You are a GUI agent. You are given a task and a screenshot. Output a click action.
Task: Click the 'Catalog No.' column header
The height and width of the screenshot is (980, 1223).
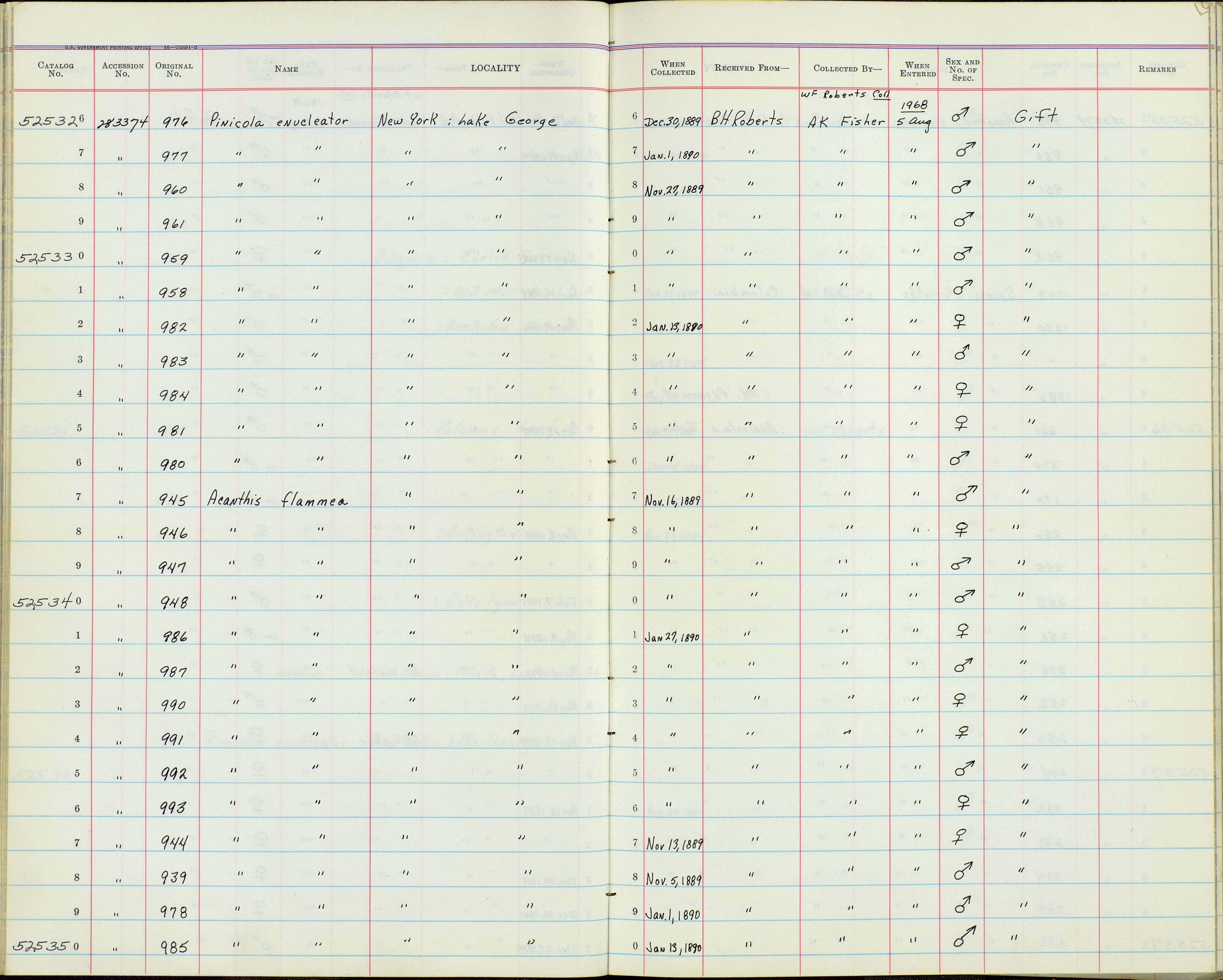pos(56,69)
